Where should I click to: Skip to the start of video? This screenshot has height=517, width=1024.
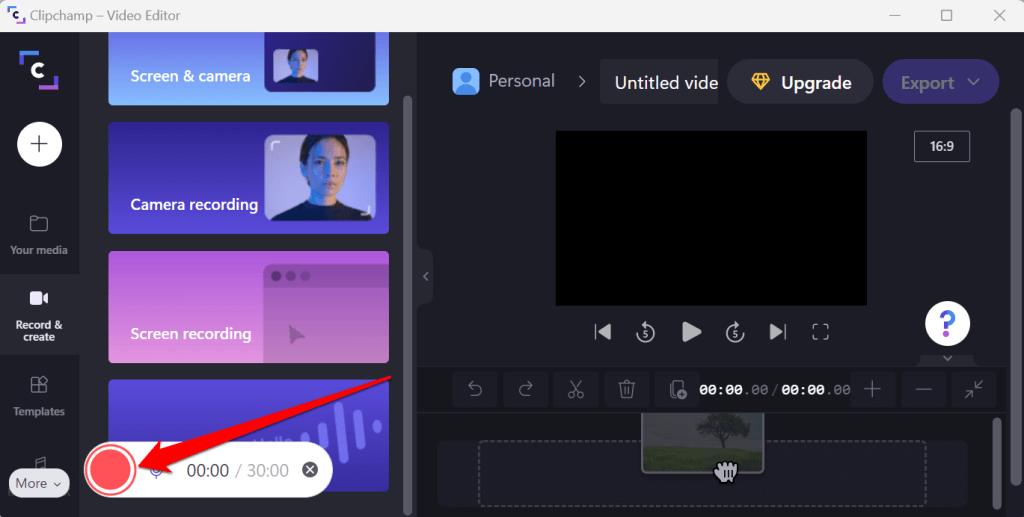(603, 332)
